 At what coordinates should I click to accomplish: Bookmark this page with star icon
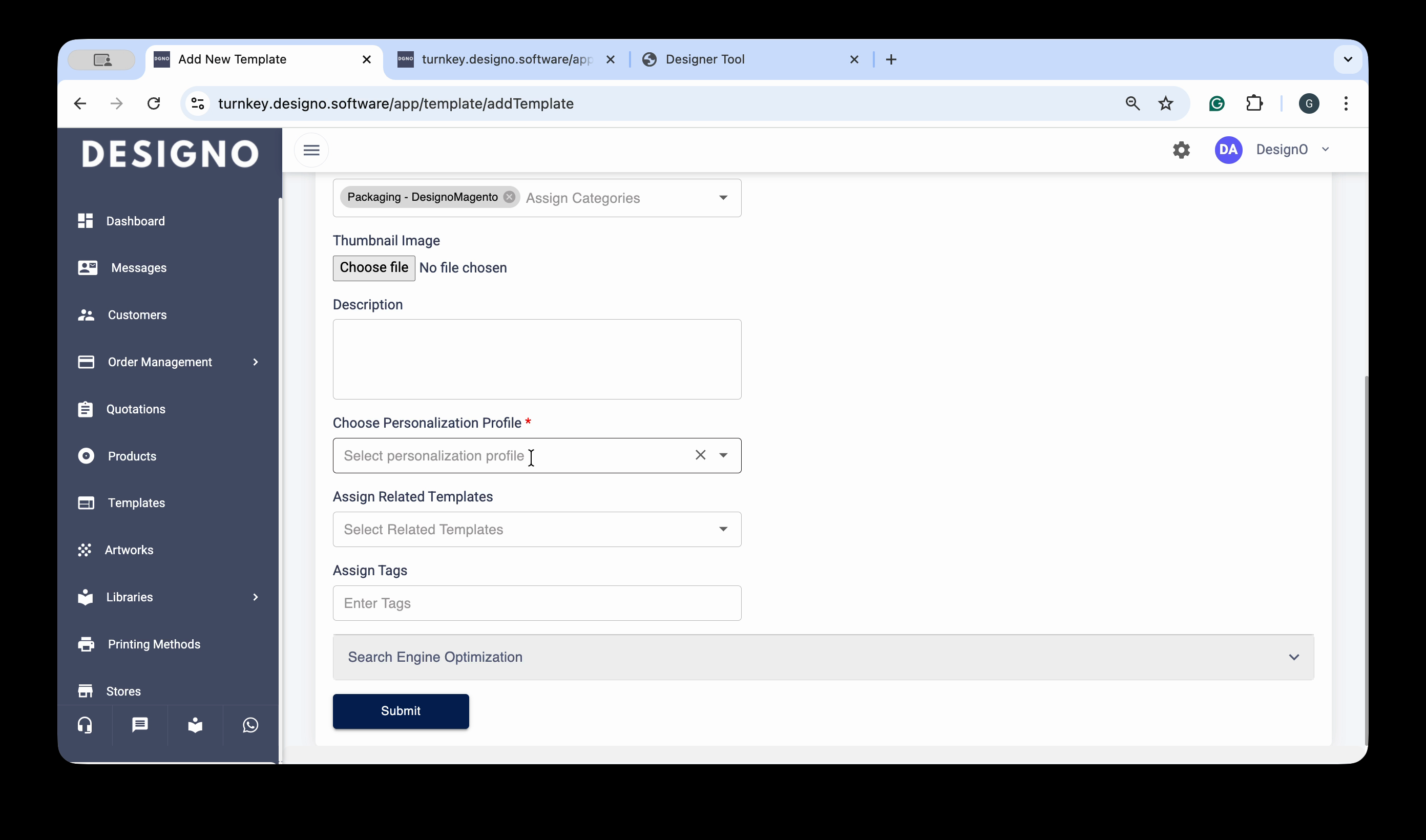[1166, 103]
